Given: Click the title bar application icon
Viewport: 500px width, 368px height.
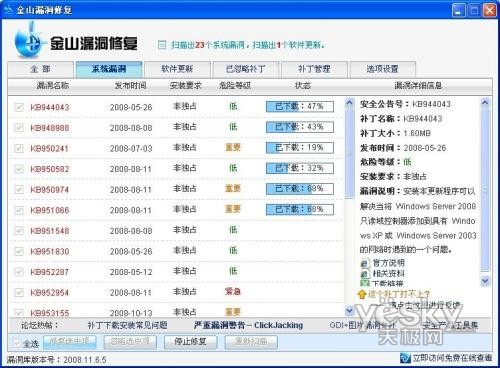Looking at the screenshot, I should [x=8, y=10].
